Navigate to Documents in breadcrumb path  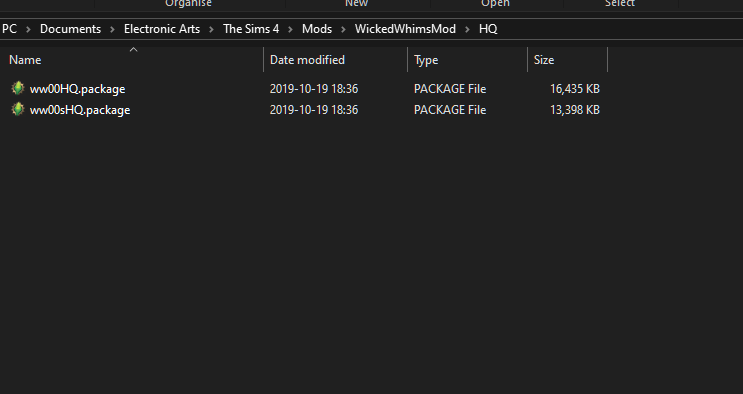click(70, 29)
